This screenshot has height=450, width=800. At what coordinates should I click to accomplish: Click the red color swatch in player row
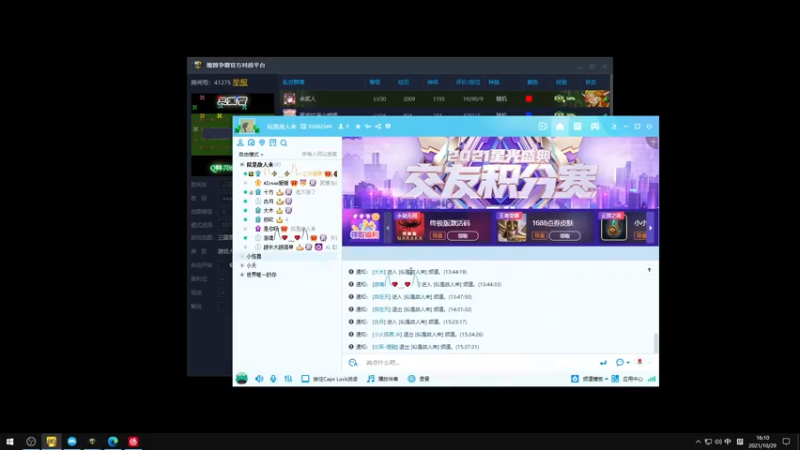tap(529, 99)
